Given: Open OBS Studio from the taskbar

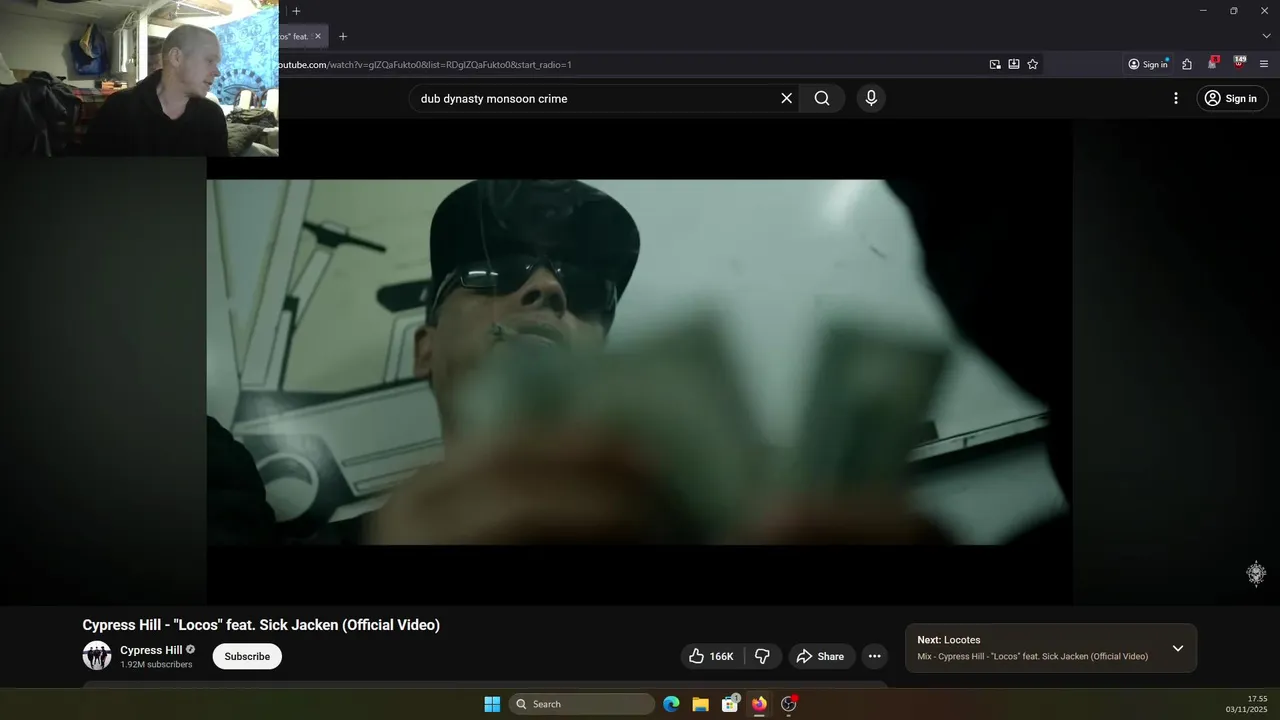Looking at the screenshot, I should [789, 704].
